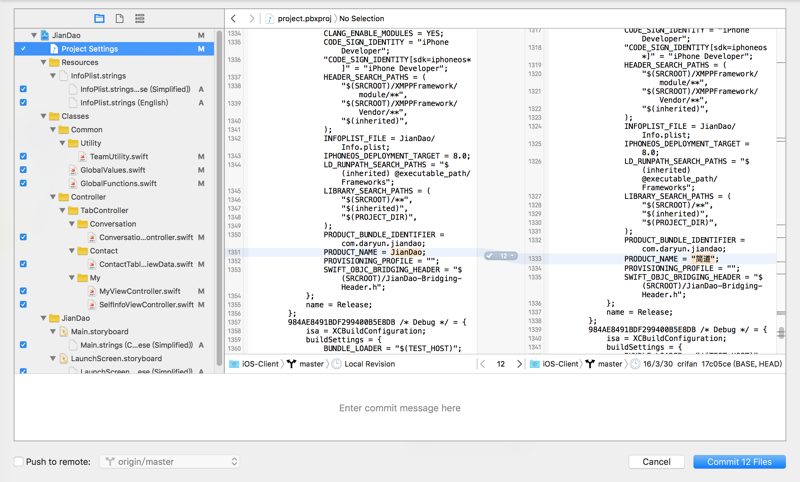Click Classes folder icon
The height and width of the screenshot is (482, 800).
pos(54,116)
